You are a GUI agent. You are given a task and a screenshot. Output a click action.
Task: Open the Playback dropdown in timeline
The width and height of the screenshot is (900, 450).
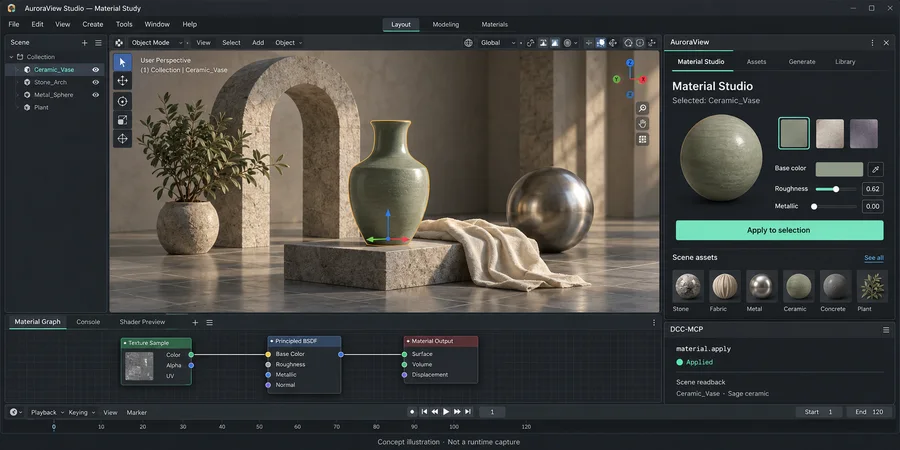tap(47, 412)
